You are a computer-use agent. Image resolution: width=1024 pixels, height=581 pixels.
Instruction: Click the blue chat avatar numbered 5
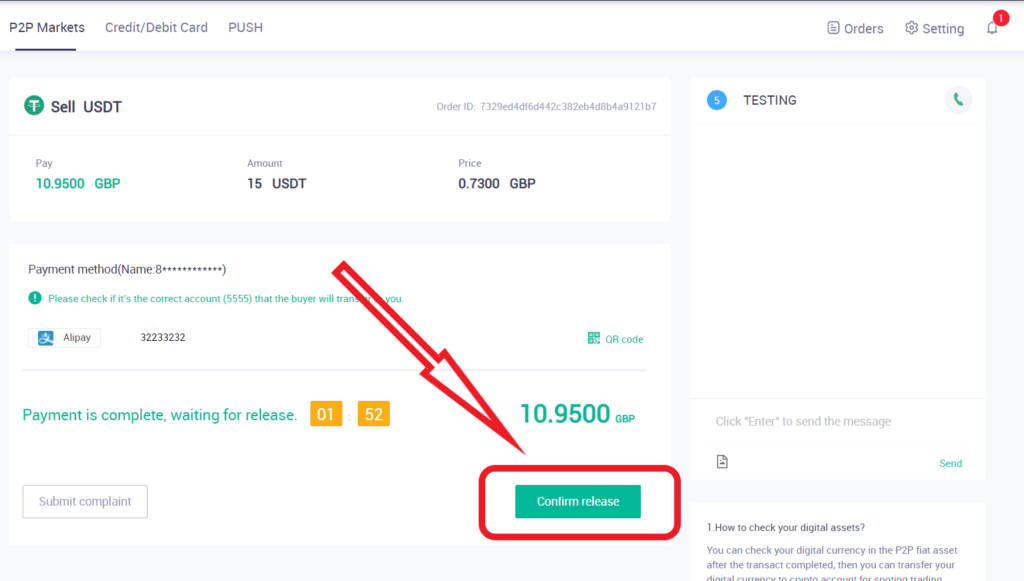pyautogui.click(x=716, y=100)
